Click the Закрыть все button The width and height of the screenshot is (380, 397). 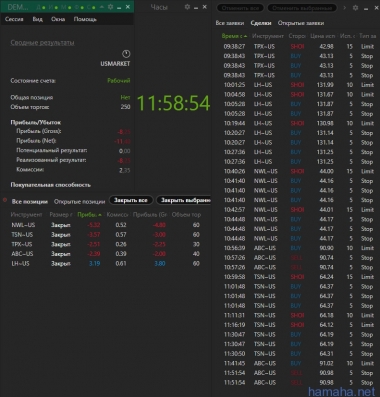coord(131,200)
